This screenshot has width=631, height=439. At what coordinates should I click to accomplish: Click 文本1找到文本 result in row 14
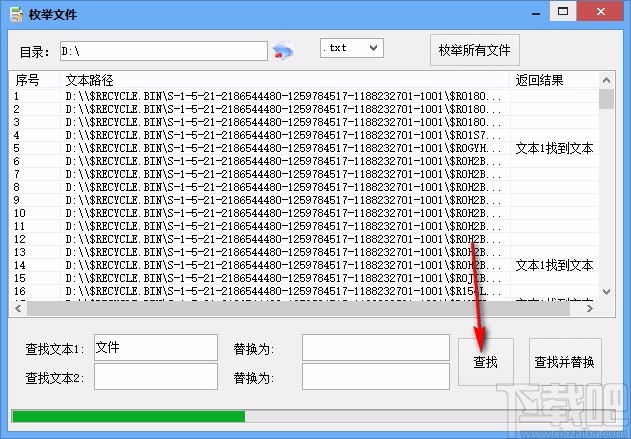[555, 265]
